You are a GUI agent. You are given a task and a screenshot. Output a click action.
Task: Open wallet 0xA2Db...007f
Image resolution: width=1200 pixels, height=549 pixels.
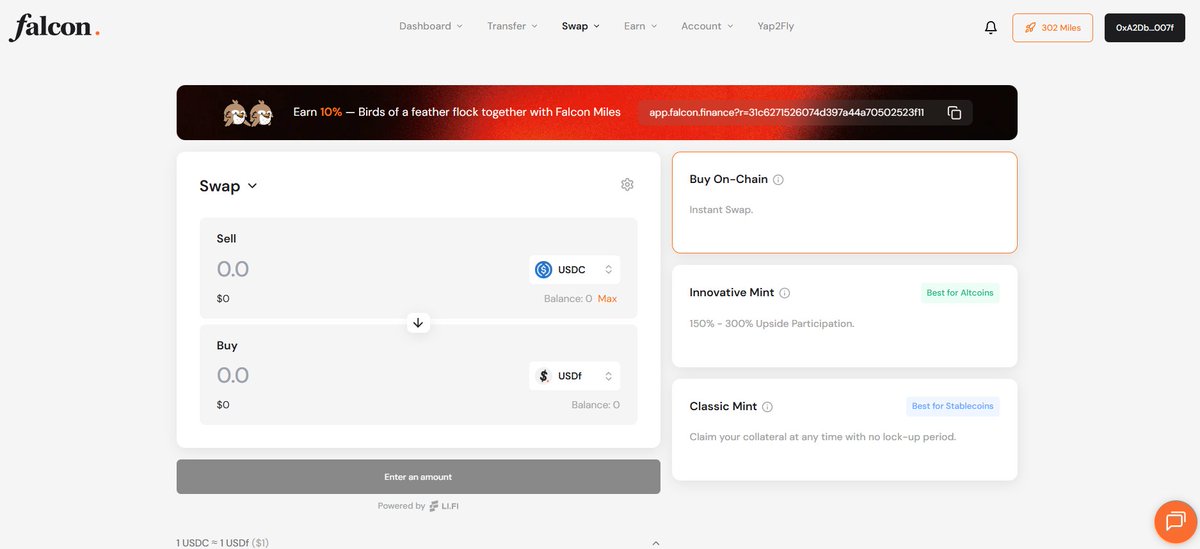1144,28
